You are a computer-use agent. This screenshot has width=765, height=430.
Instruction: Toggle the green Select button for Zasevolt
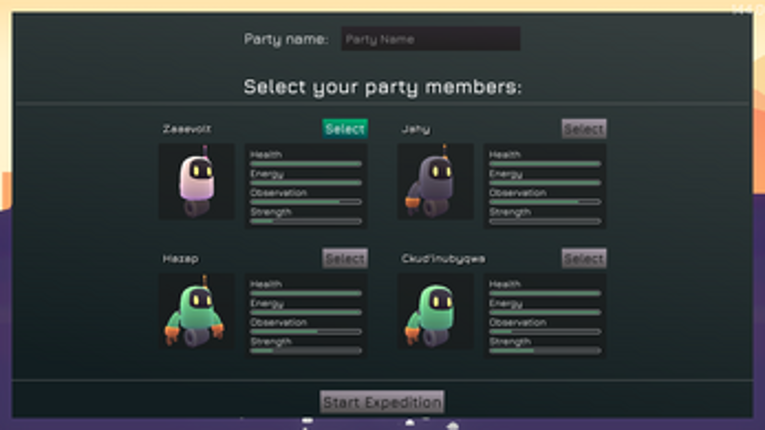pos(345,129)
